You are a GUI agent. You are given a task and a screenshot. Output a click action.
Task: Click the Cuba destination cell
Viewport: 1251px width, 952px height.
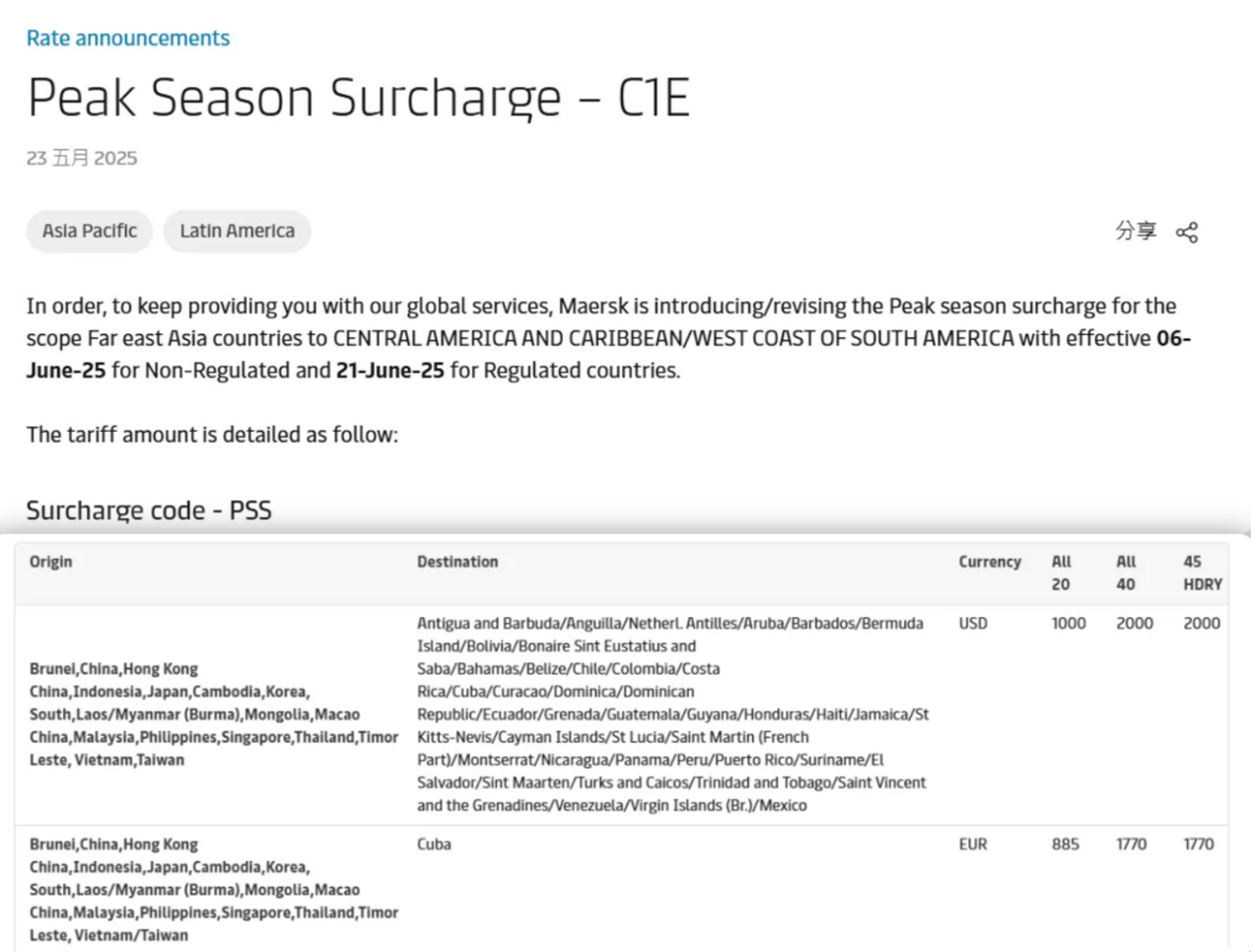click(434, 845)
